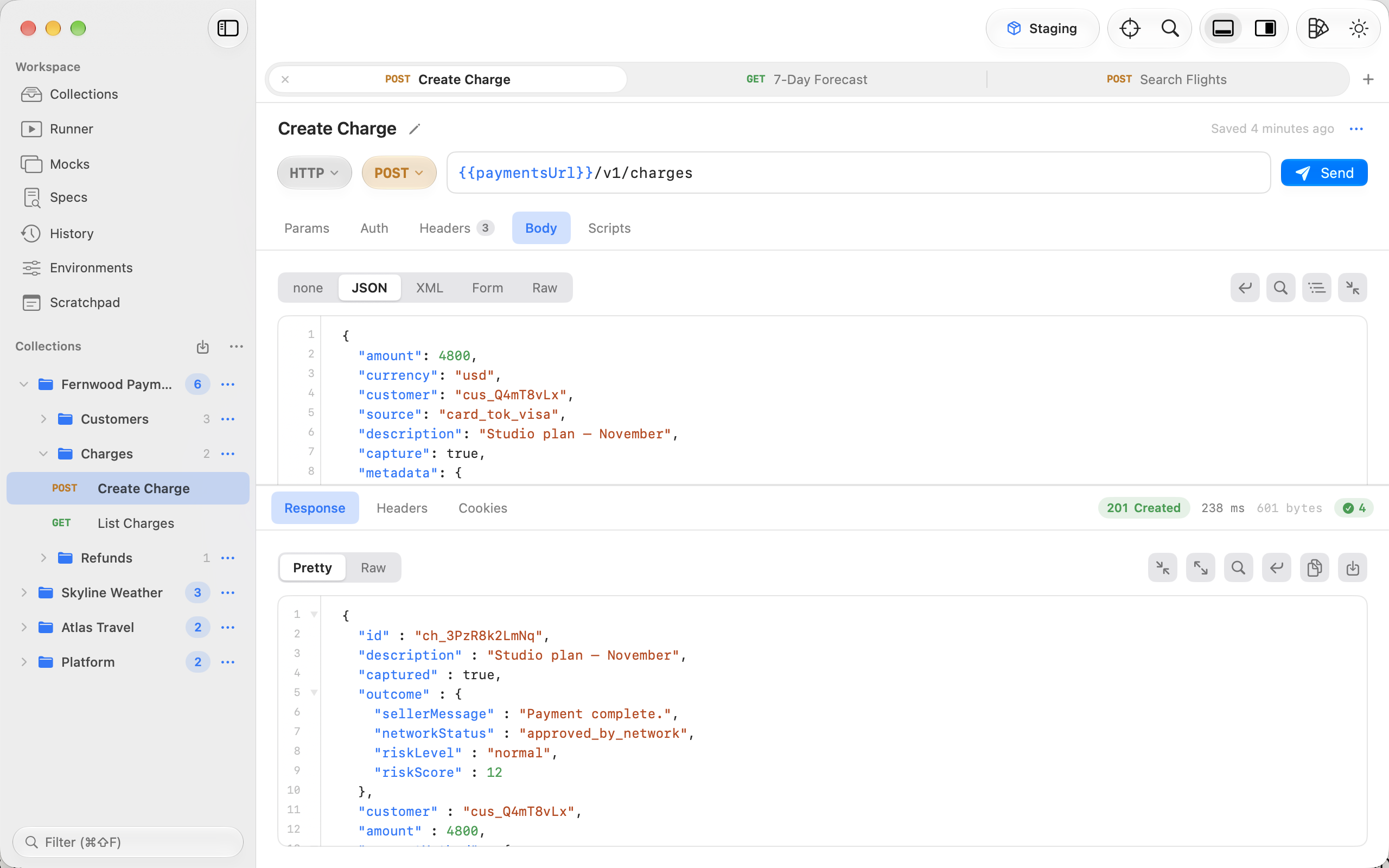Toggle word wrap in request body editor

point(1245,288)
